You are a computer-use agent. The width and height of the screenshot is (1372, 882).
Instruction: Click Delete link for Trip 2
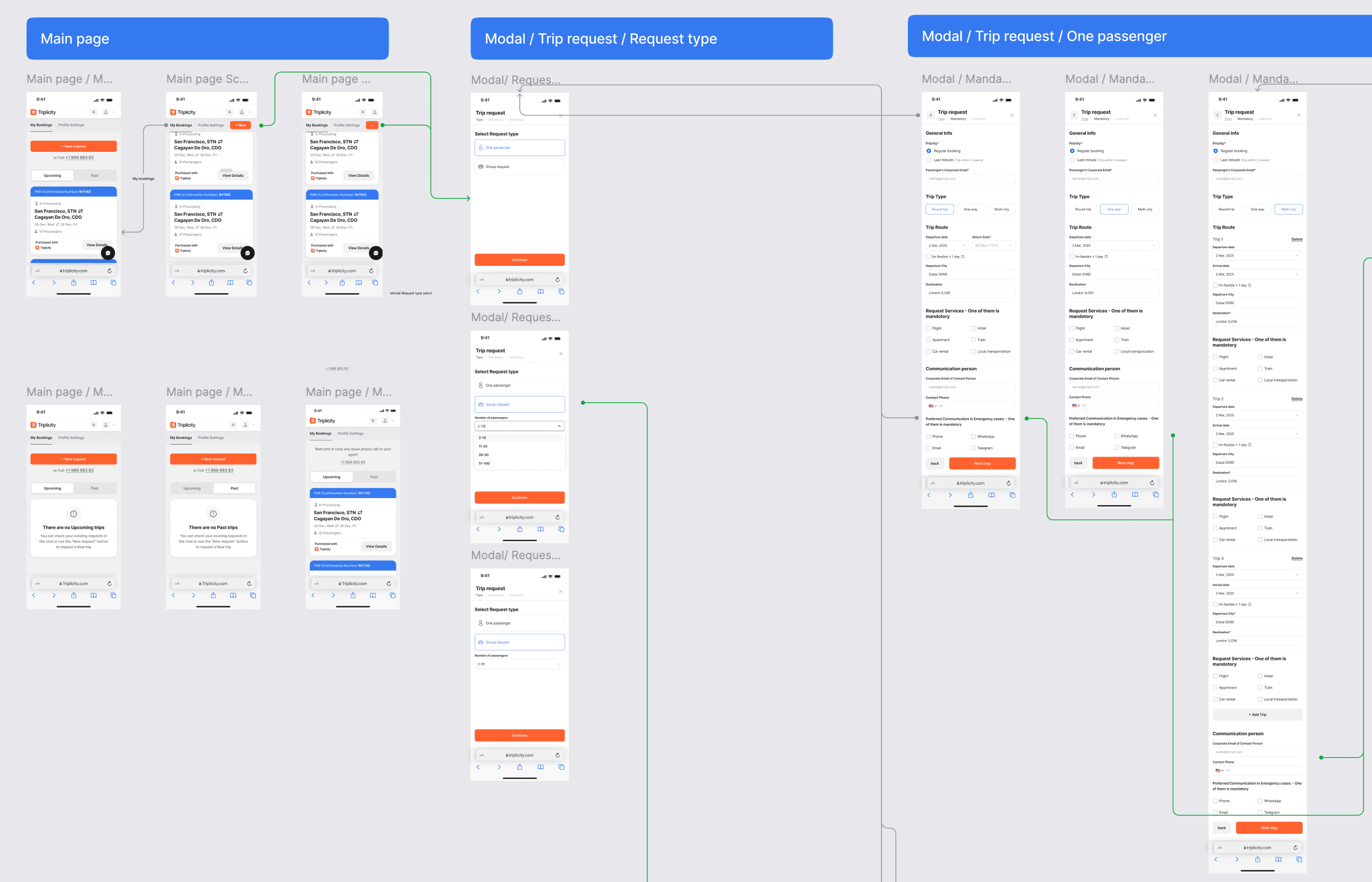(1296, 399)
